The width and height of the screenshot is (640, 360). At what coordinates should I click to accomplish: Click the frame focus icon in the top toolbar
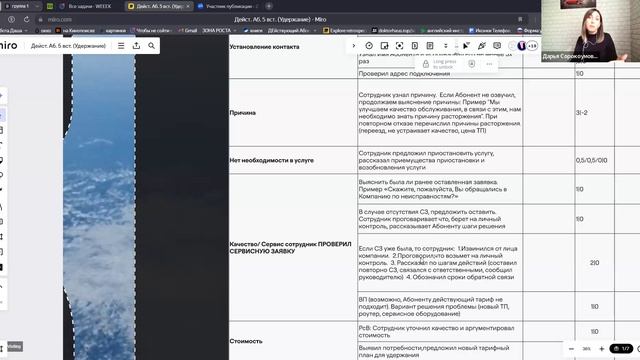point(399,46)
